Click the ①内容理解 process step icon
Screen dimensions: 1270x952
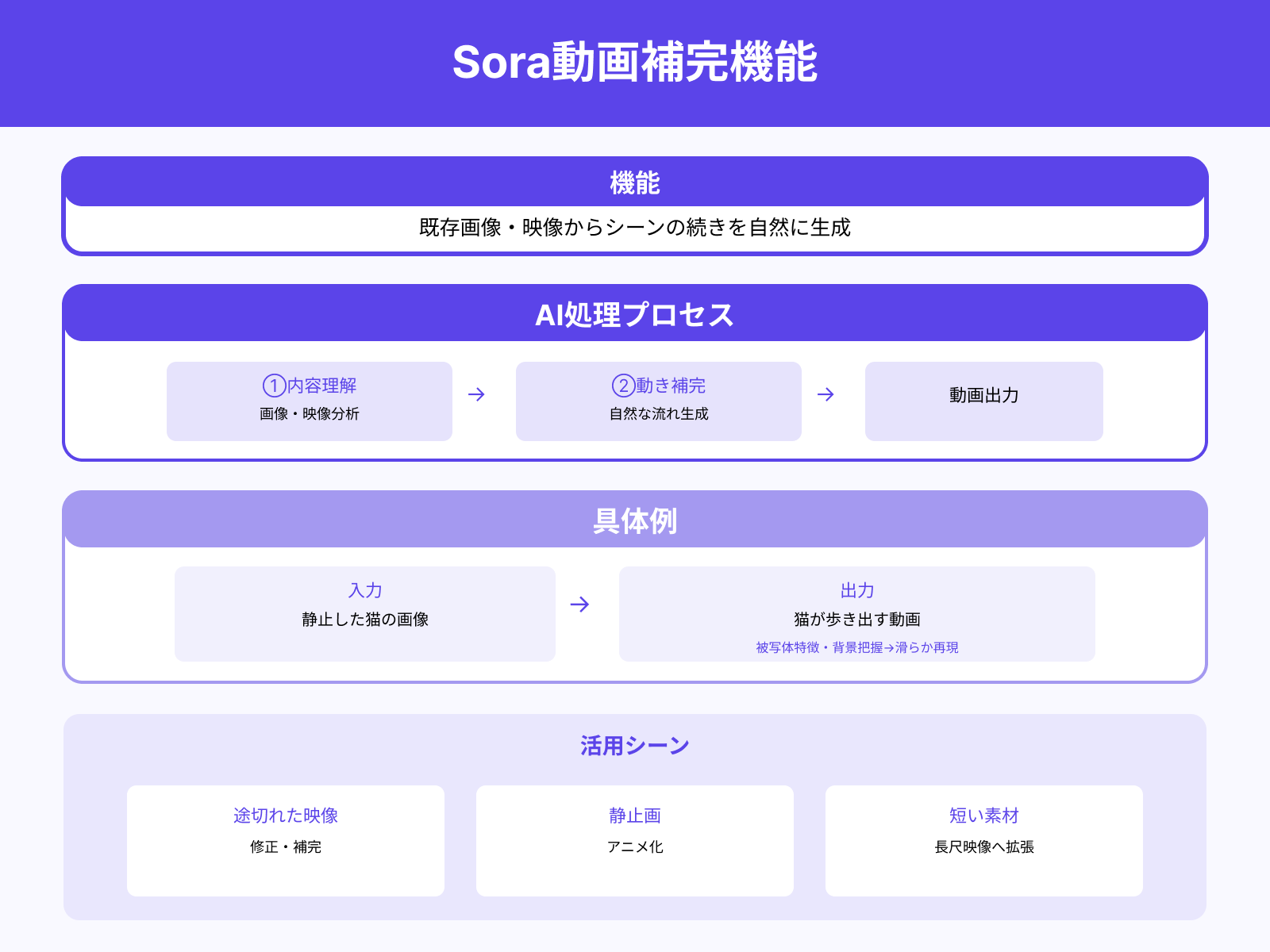click(309, 400)
